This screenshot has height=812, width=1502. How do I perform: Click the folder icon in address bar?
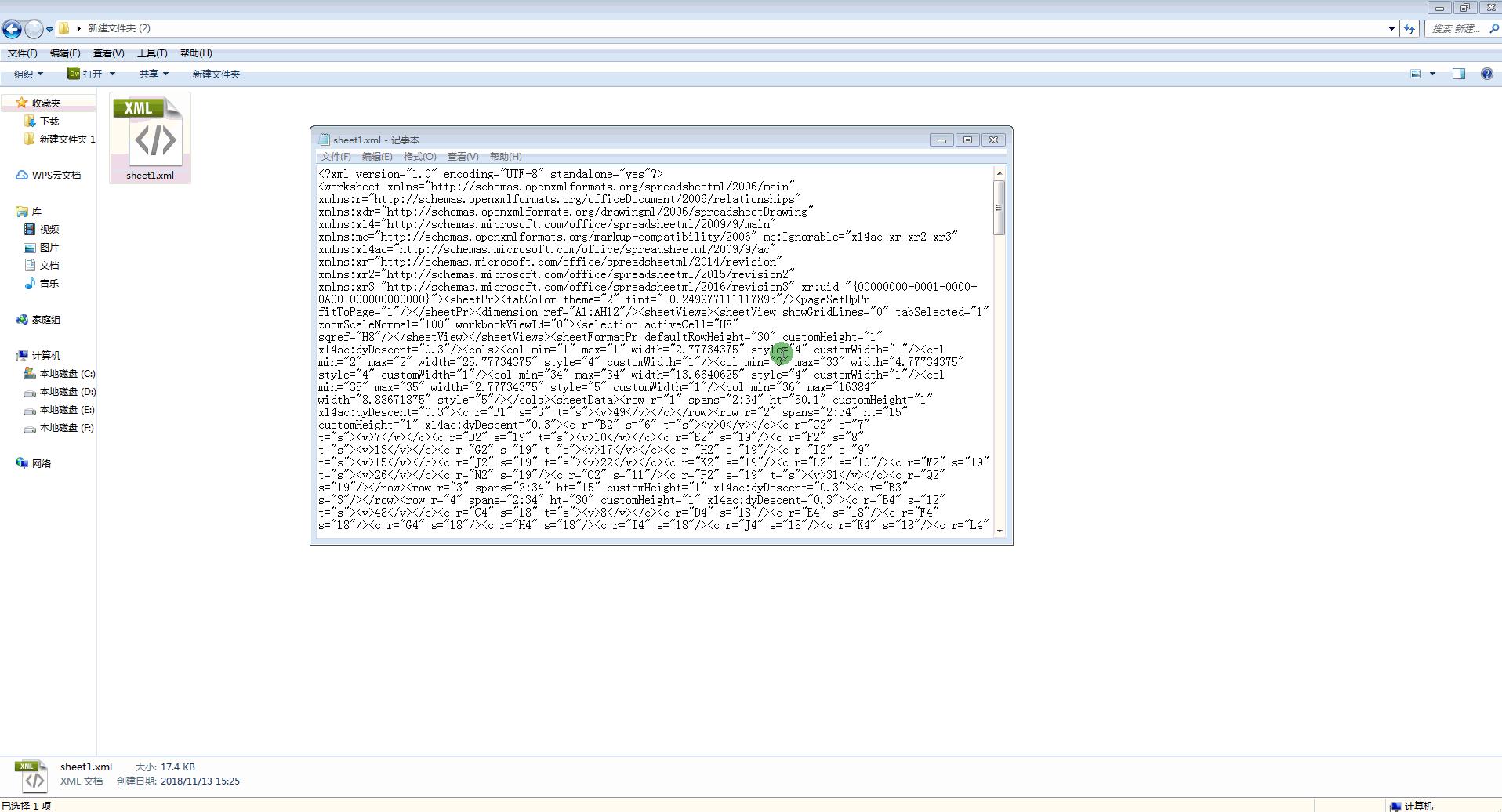(64, 28)
